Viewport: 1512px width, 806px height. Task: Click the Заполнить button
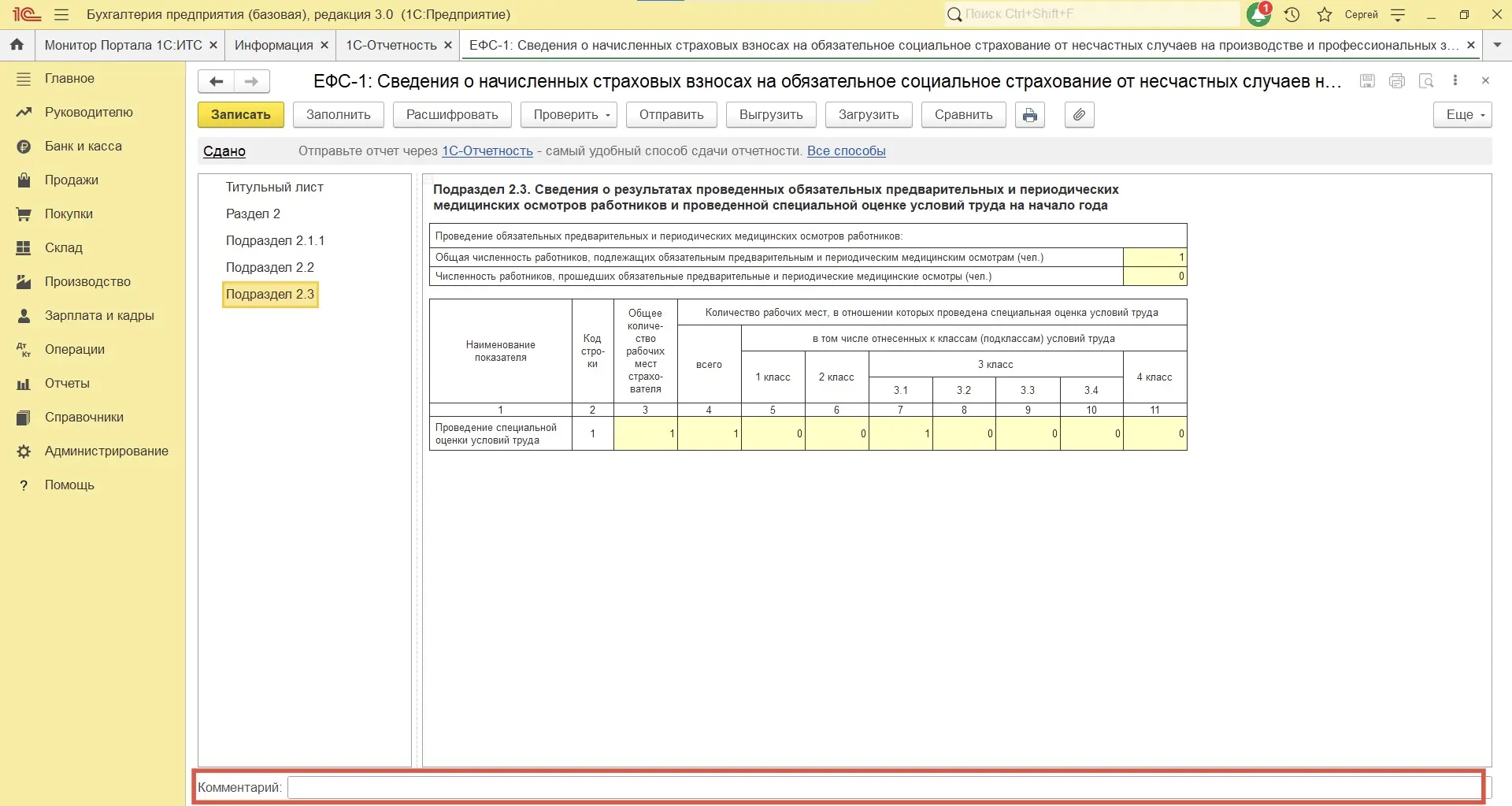pyautogui.click(x=339, y=115)
